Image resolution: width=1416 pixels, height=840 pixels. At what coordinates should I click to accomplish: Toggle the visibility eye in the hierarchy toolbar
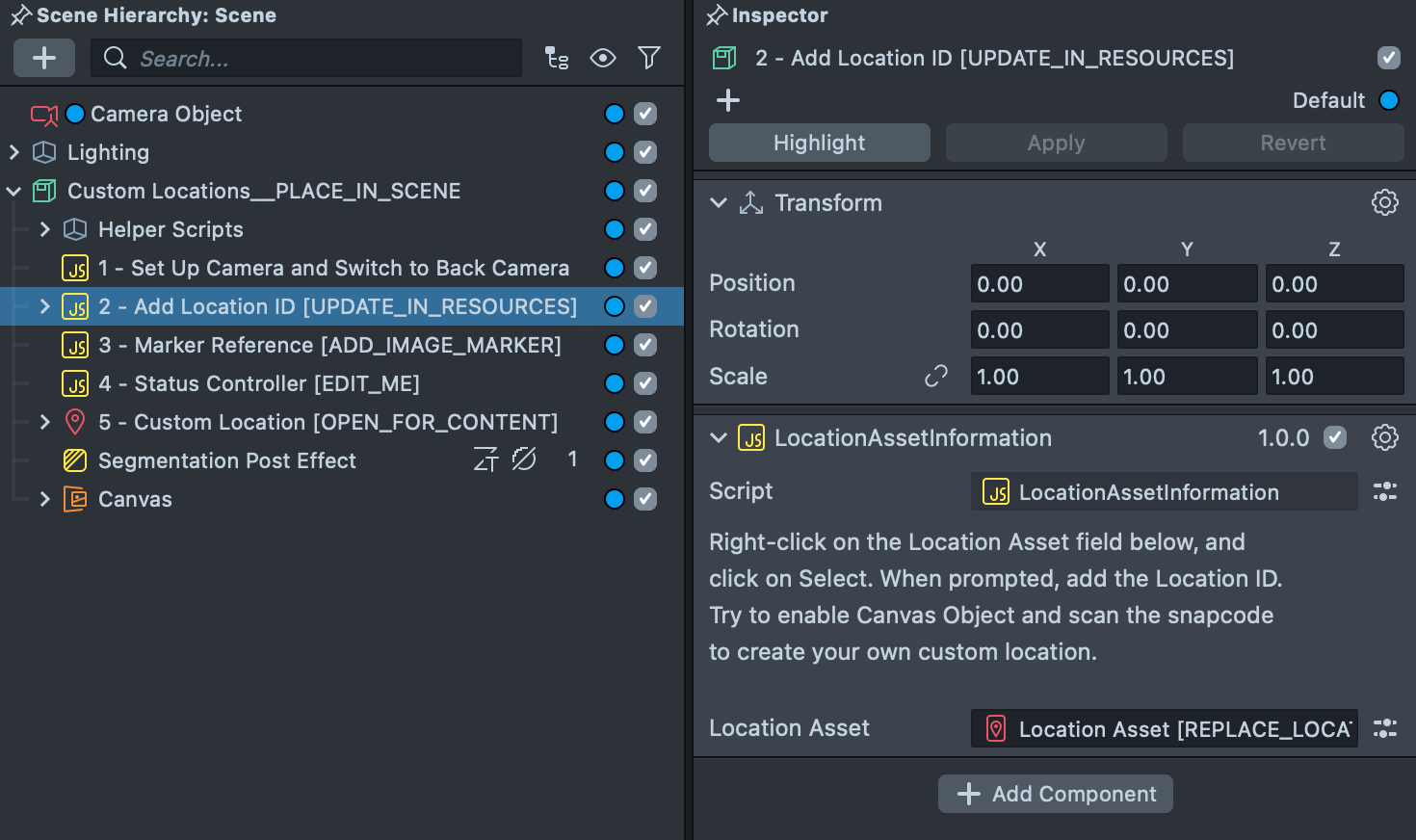point(603,58)
